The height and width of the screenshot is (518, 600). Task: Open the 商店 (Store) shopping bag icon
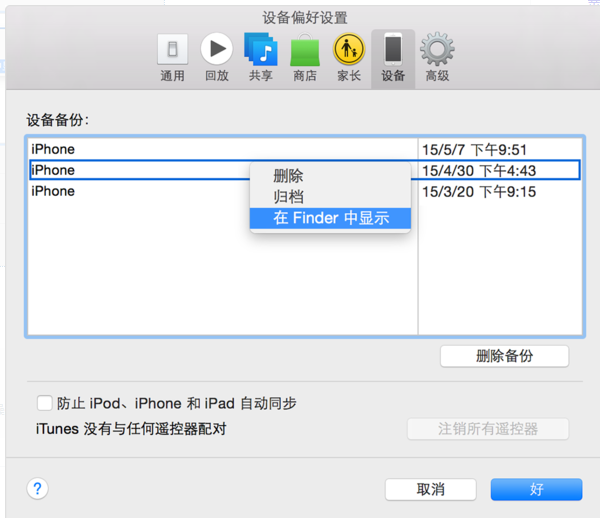pyautogui.click(x=305, y=57)
